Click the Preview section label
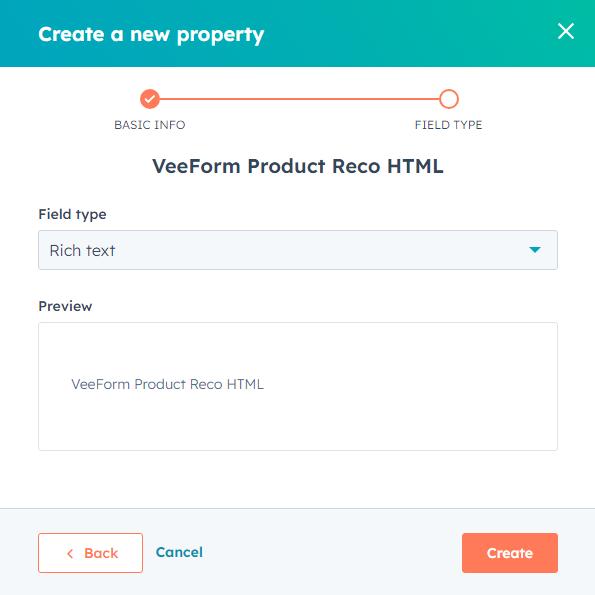The width and height of the screenshot is (595, 595). (x=65, y=306)
